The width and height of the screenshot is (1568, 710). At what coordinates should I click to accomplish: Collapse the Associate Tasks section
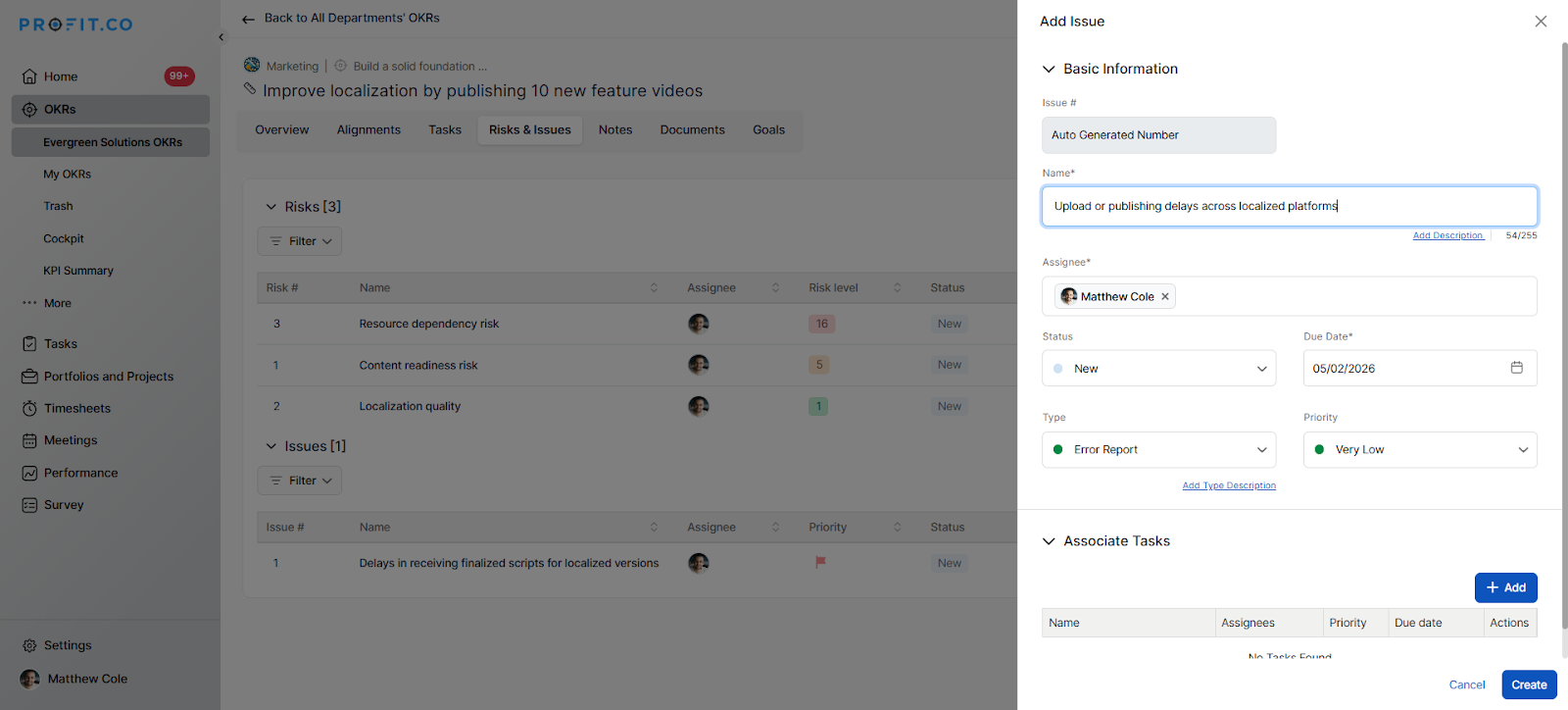click(1049, 541)
